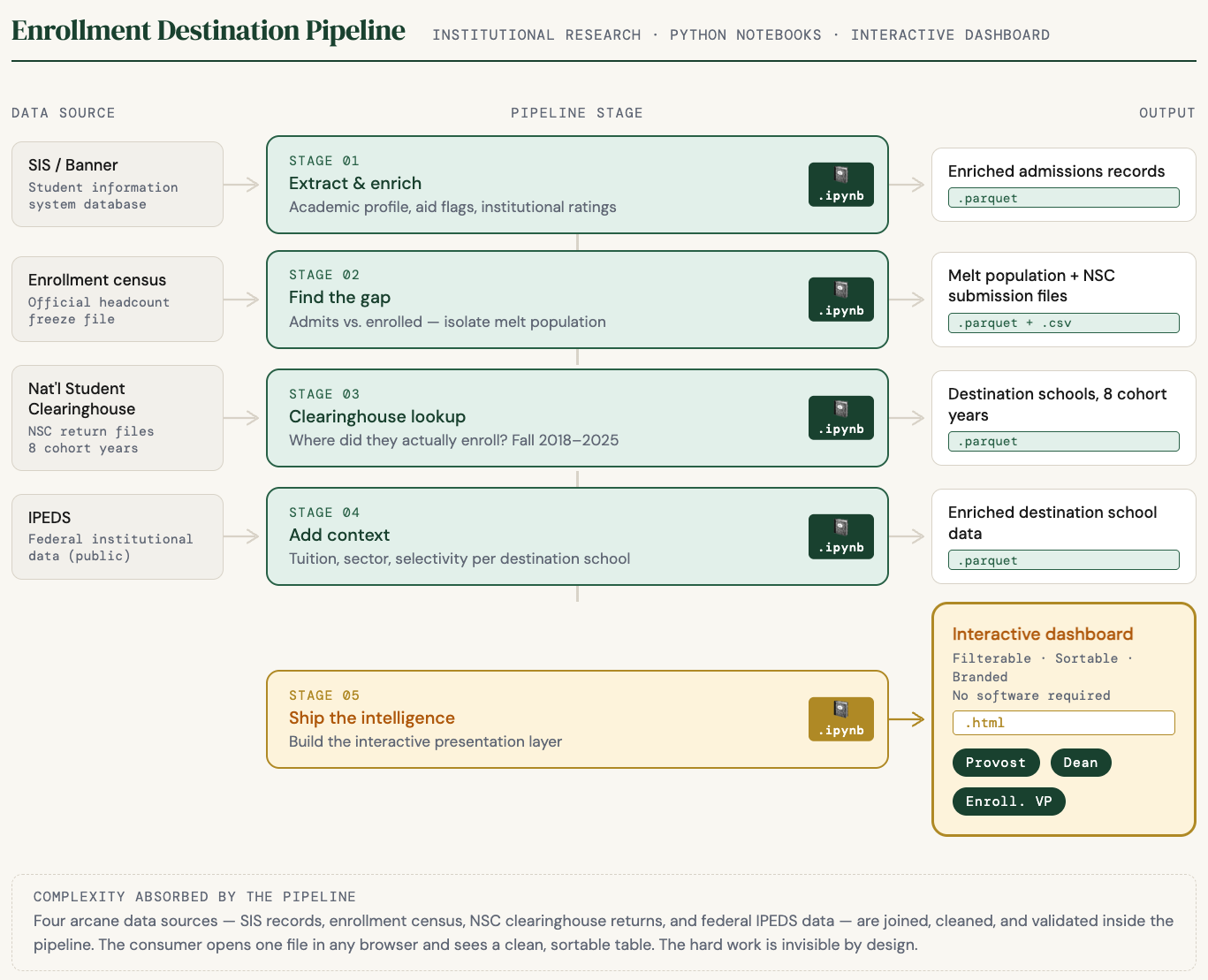Click 'Federal institutional data (public)' subtitle

click(x=110, y=547)
